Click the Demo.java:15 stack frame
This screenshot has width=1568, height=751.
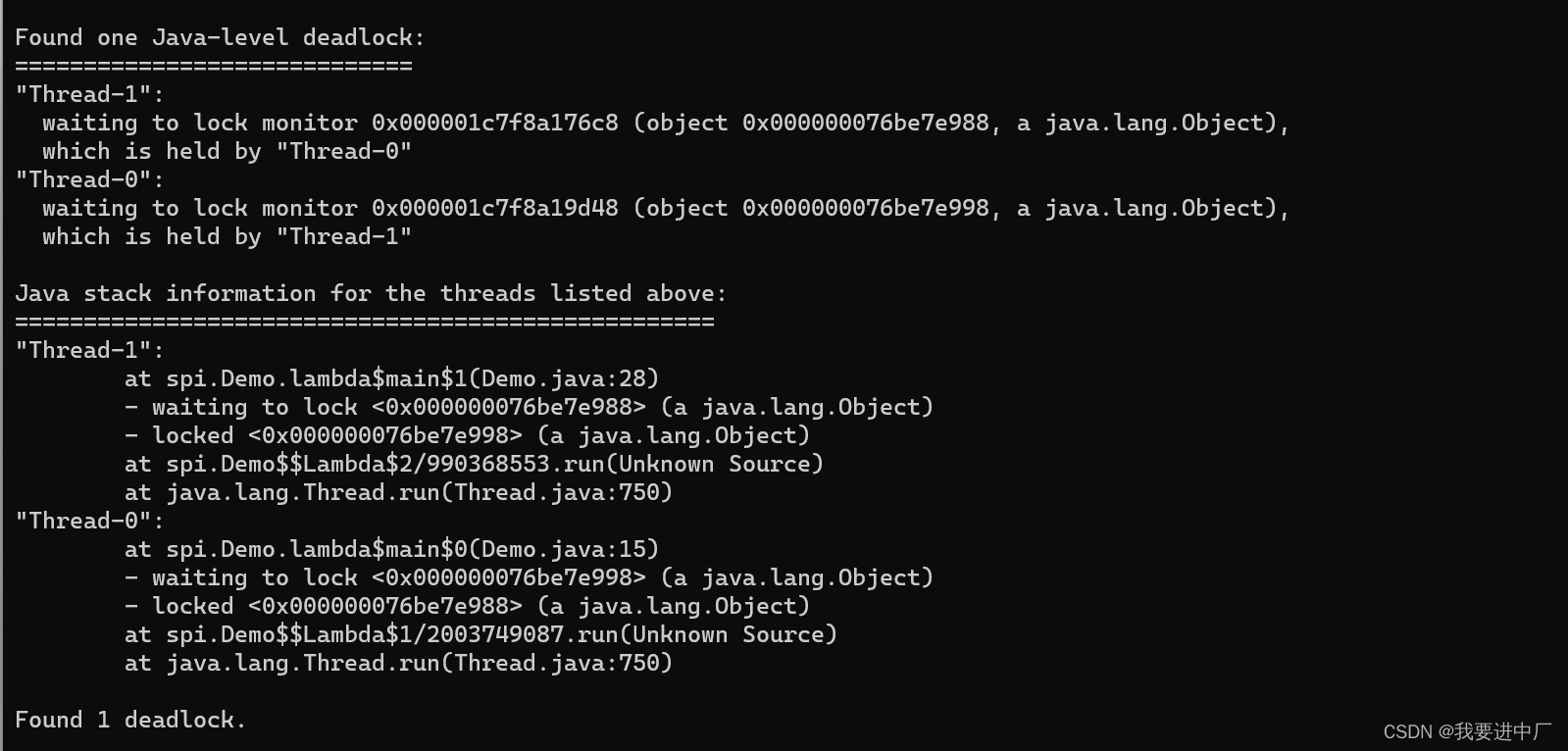coord(391,550)
